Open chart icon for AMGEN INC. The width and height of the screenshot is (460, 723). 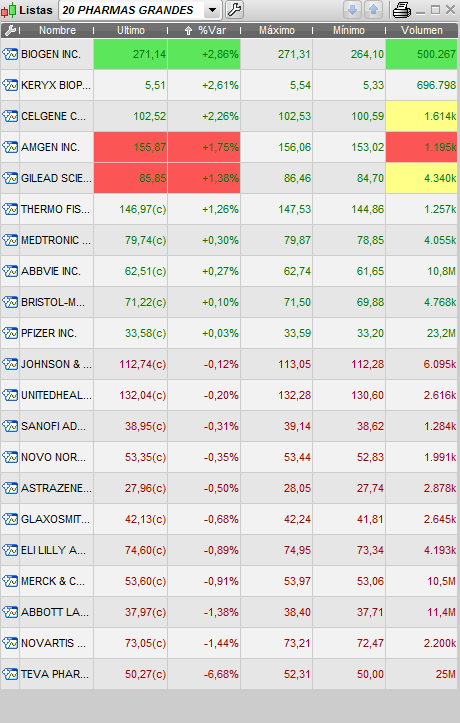(10, 147)
